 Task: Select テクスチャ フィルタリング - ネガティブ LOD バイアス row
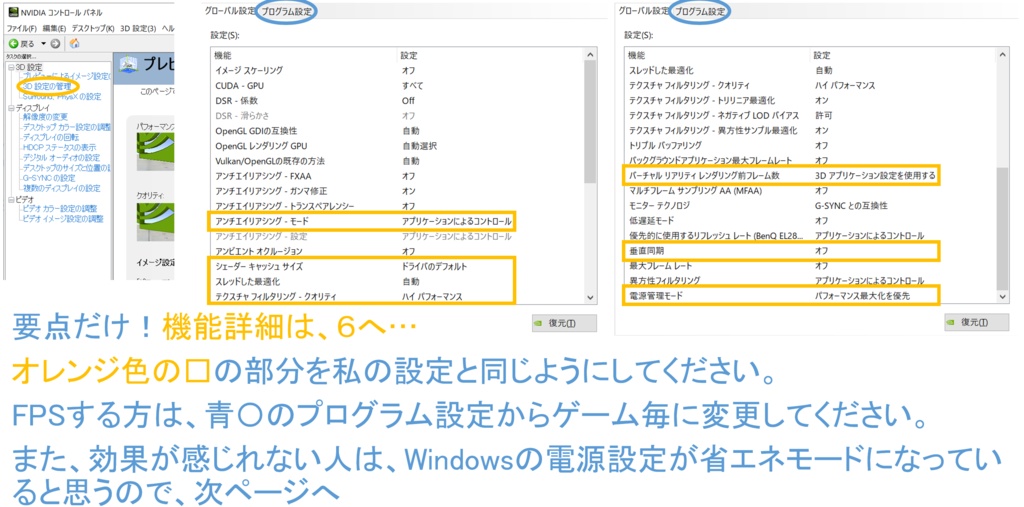click(811, 115)
